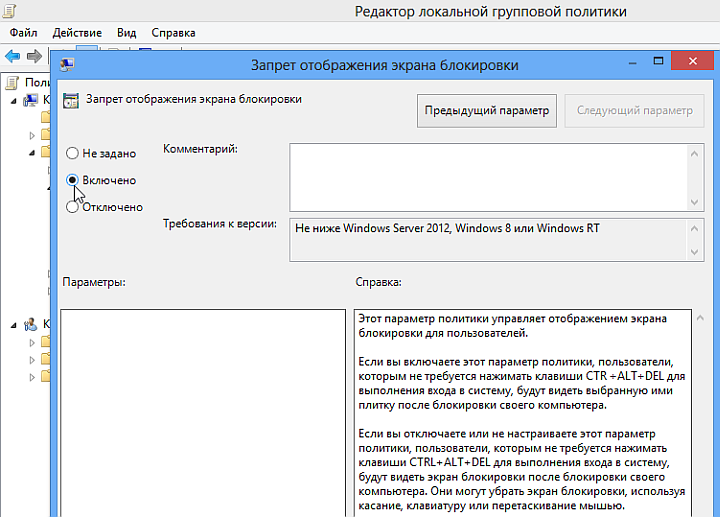The image size is (720, 517).
Task: Select the "Отключено" radio button
Action: point(72,207)
